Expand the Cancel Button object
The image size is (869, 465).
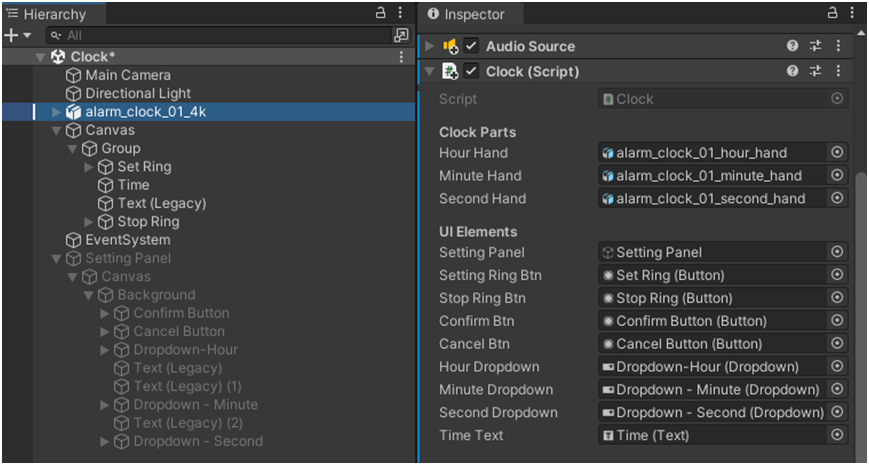click(104, 331)
